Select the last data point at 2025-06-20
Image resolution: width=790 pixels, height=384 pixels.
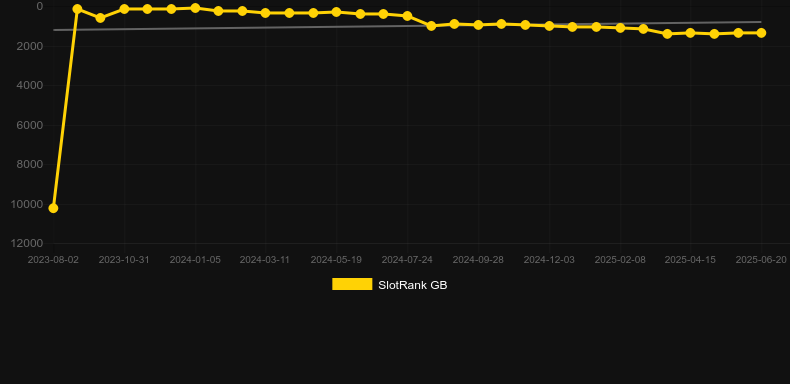pyautogui.click(x=761, y=33)
